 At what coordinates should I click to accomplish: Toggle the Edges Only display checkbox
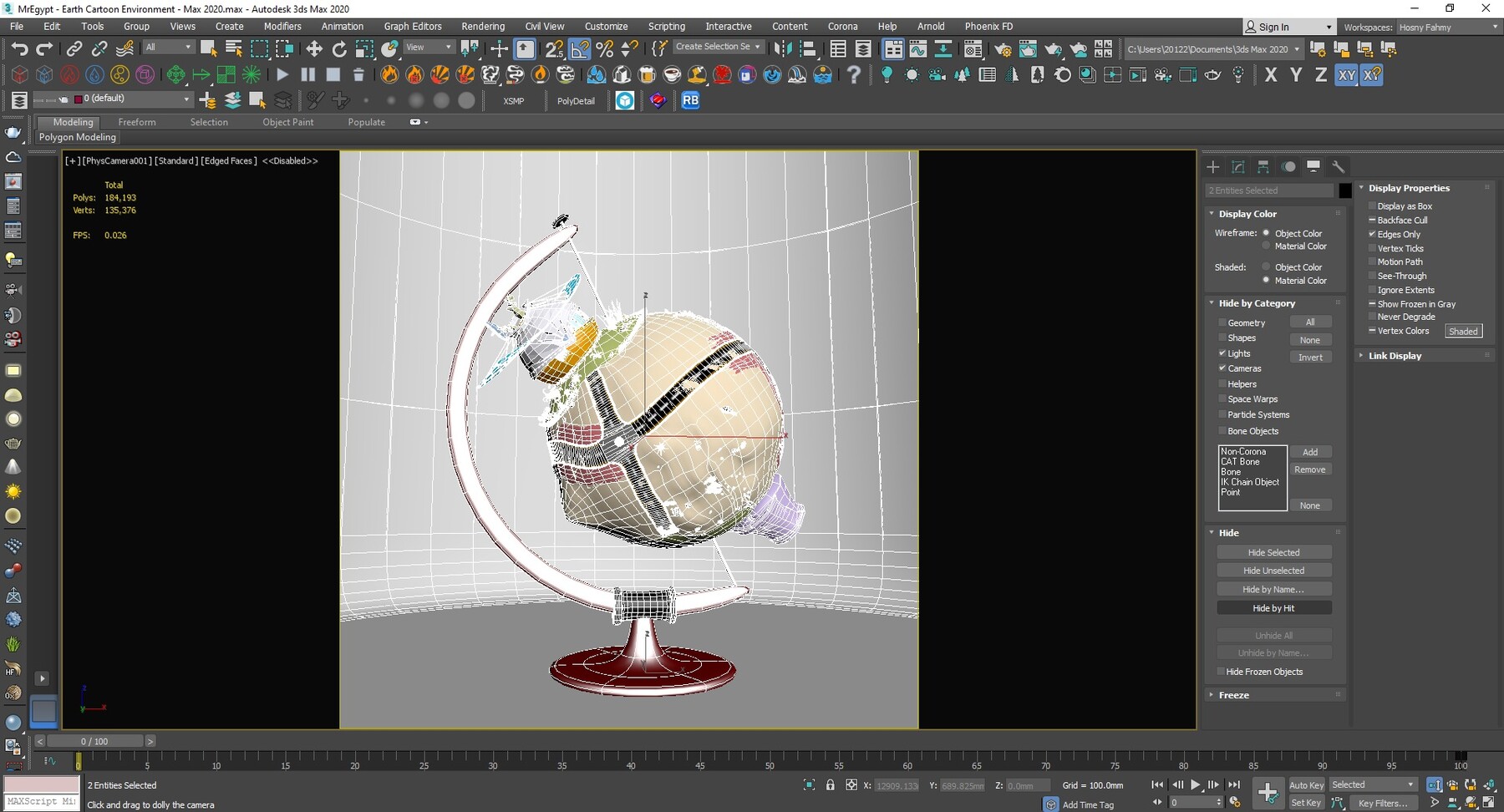pos(1373,234)
